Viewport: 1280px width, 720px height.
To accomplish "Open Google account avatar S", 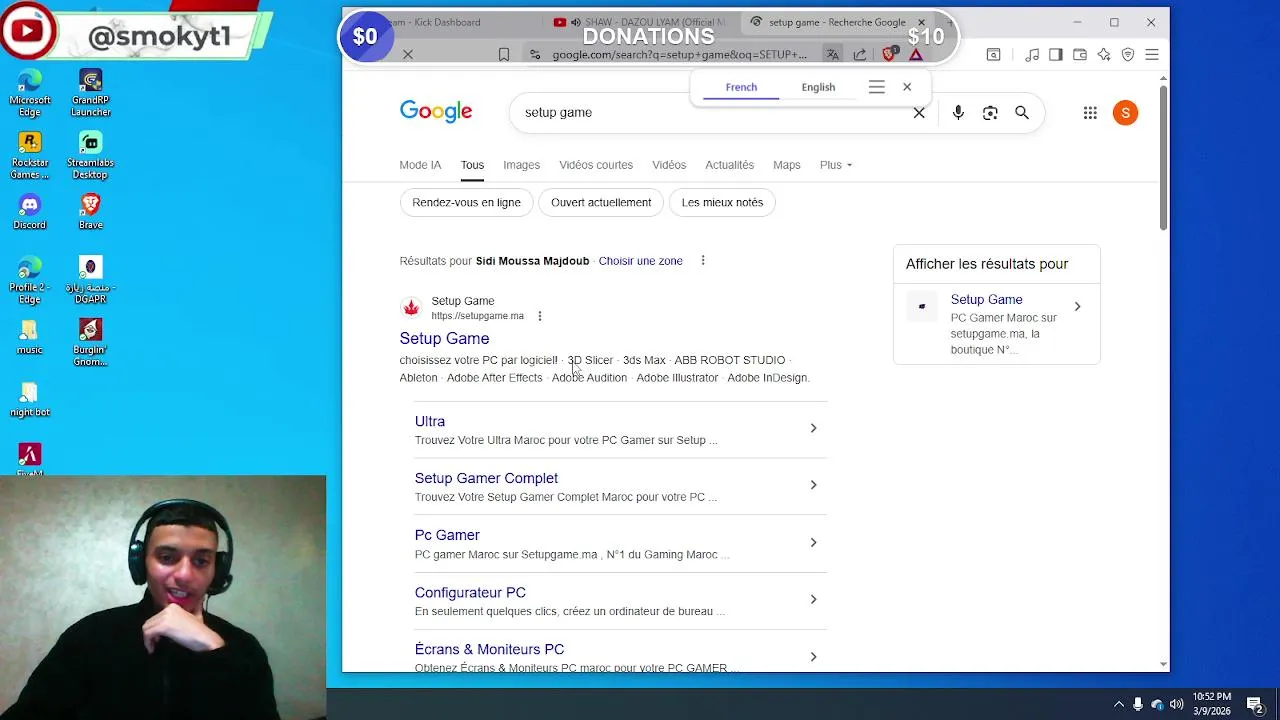I will point(1125,113).
